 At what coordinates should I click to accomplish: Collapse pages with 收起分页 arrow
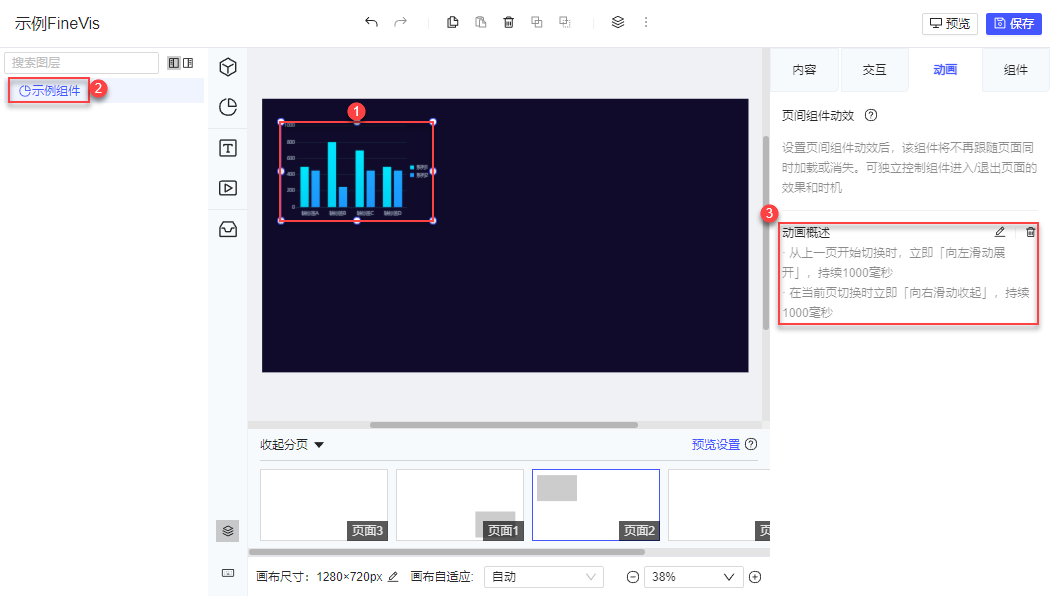319,445
